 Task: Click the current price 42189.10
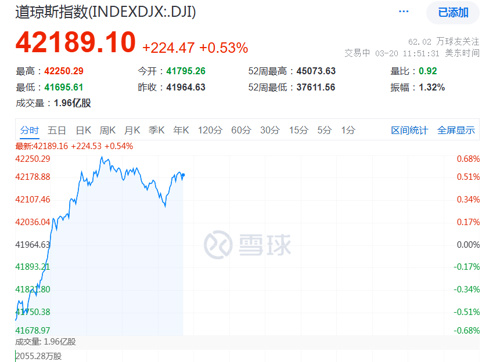[76, 42]
